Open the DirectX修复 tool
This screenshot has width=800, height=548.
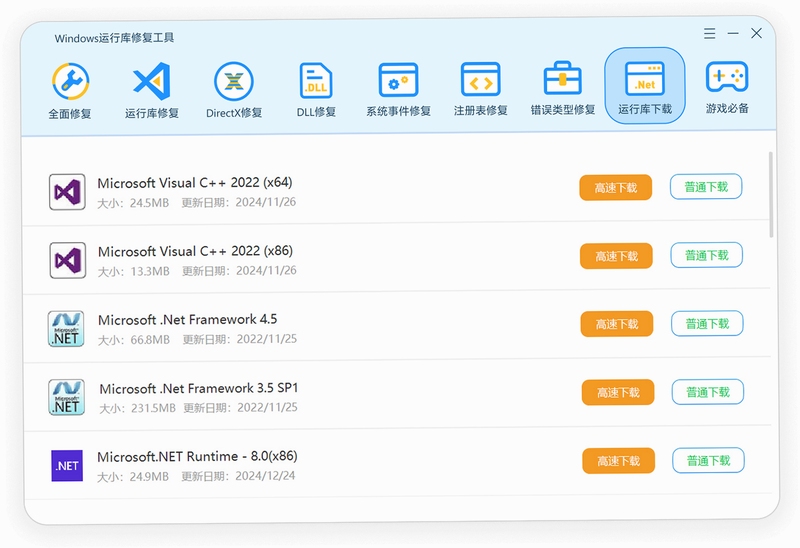click(234, 91)
